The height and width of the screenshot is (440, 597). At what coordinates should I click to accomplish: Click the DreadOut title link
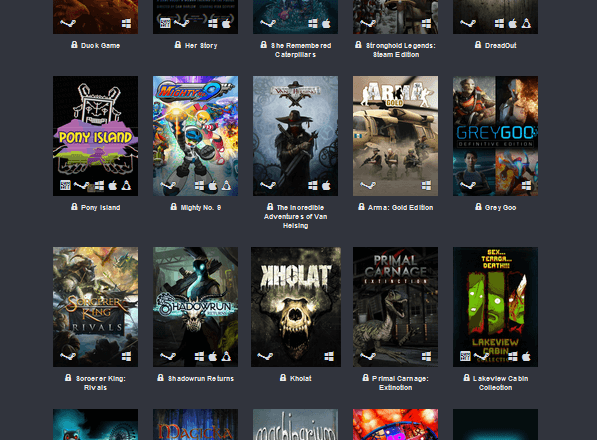[501, 46]
